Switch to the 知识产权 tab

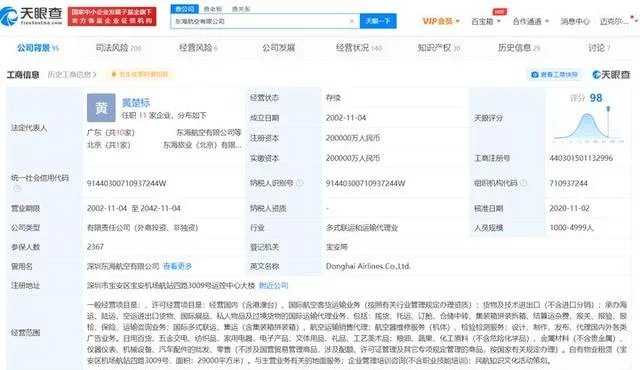coord(439,48)
